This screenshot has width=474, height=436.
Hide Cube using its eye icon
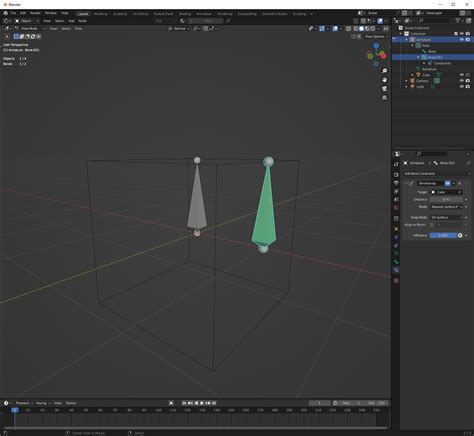pos(462,75)
